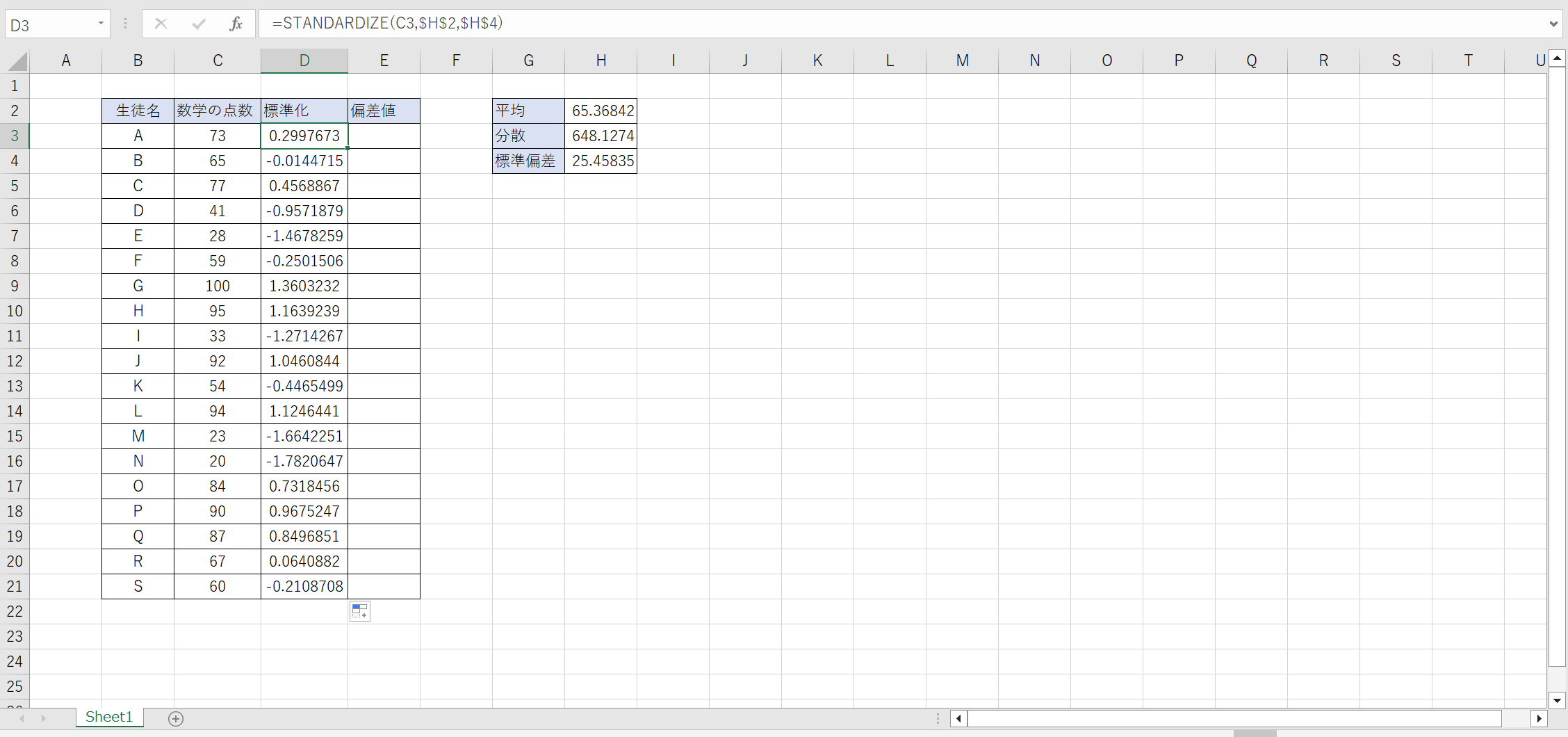Click the Enter checkmark icon beside the formula bar
The height and width of the screenshot is (737, 1568).
pyautogui.click(x=198, y=23)
